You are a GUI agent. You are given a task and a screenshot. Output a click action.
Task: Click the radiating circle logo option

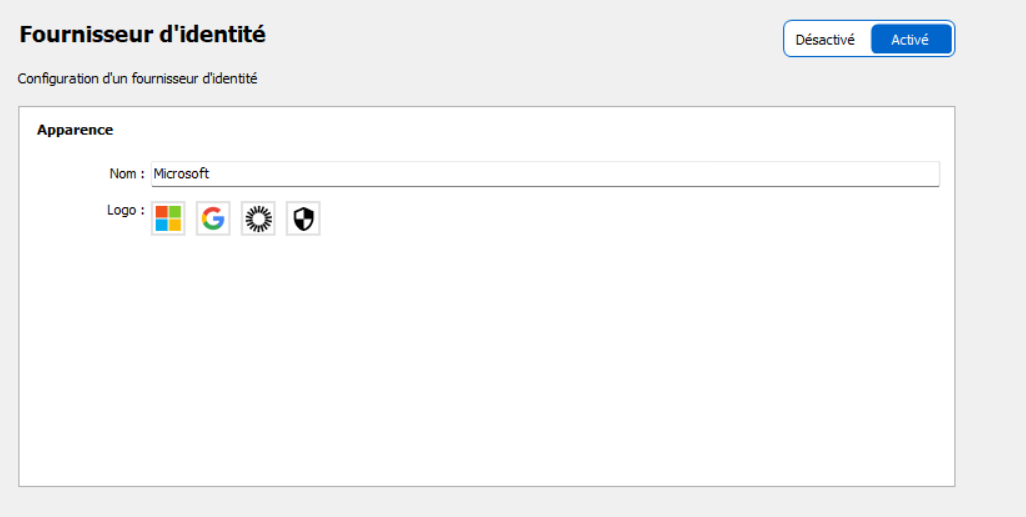point(258,219)
